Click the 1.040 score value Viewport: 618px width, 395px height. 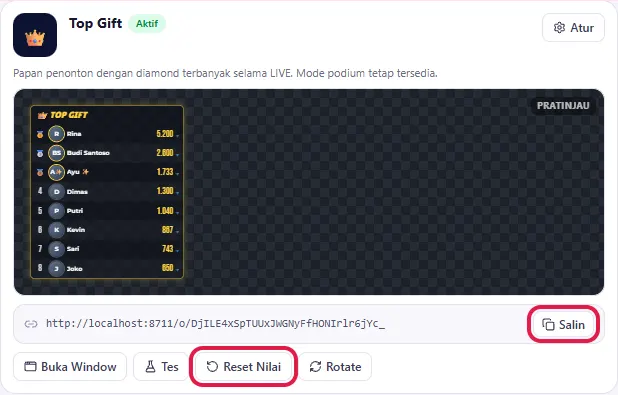[165, 211]
